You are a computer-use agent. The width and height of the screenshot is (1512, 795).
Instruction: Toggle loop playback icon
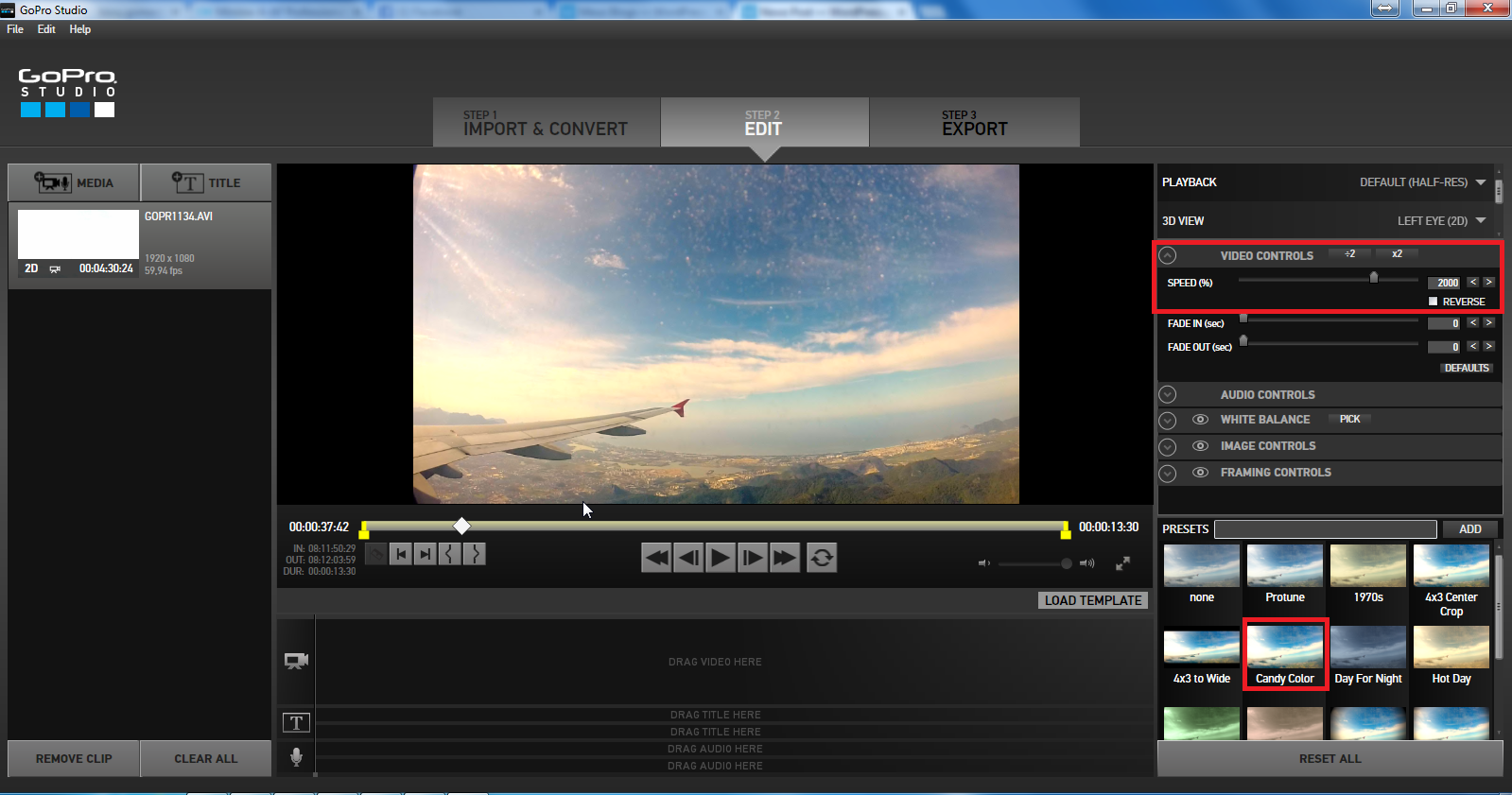pyautogui.click(x=822, y=558)
